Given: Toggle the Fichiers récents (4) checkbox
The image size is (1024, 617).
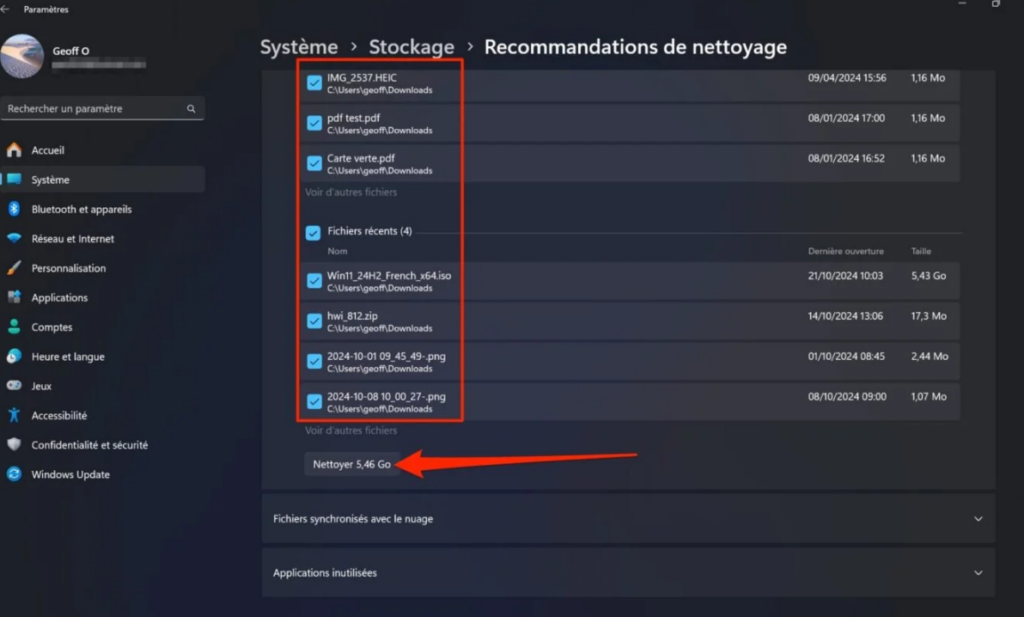Looking at the screenshot, I should click(313, 232).
